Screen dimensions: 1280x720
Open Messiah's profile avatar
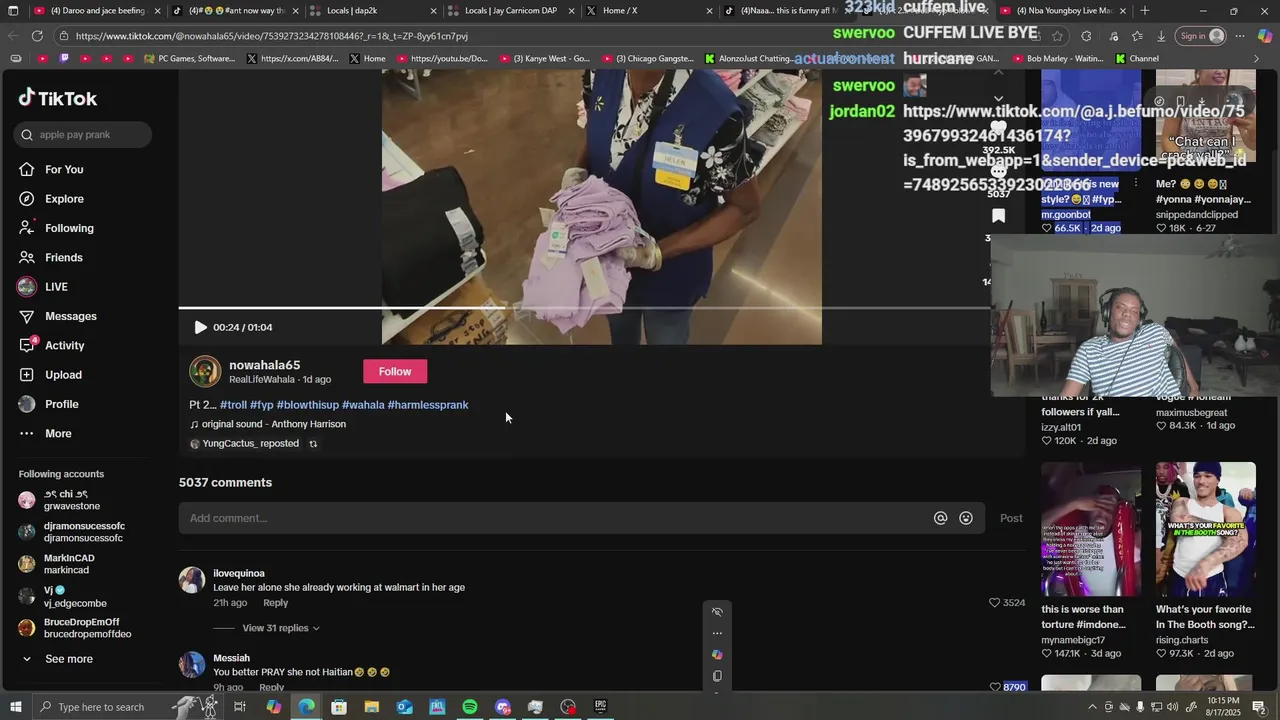point(192,664)
